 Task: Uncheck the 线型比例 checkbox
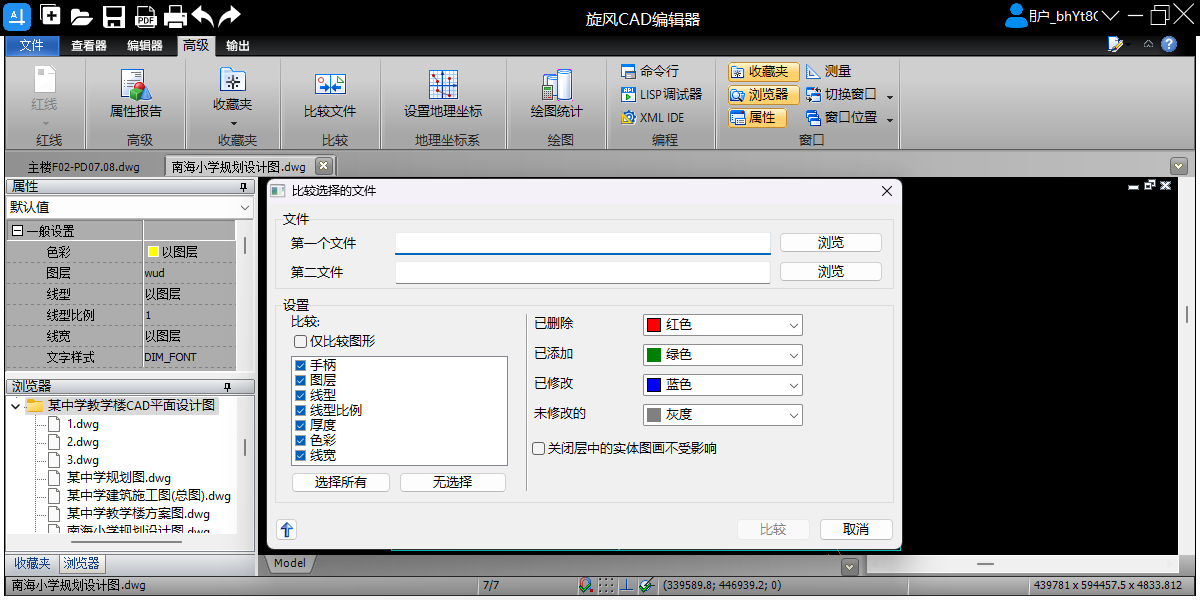point(300,411)
